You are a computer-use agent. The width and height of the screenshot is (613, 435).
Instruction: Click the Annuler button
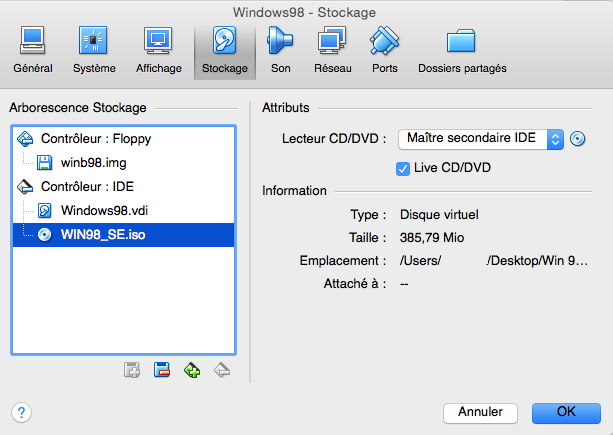[480, 413]
